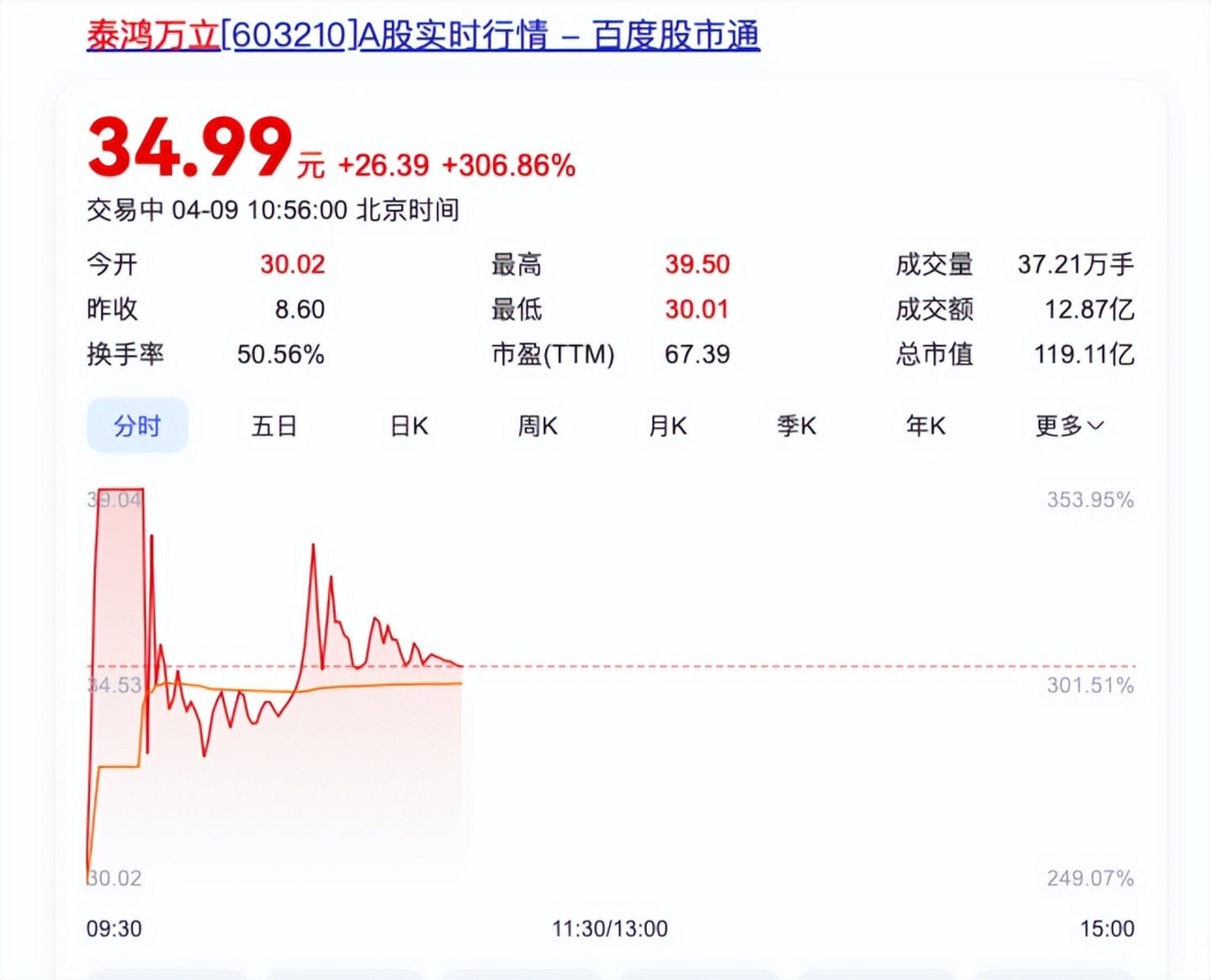Click the 市盈(TTM) value 67.39
The image size is (1211, 980).
pos(697,354)
